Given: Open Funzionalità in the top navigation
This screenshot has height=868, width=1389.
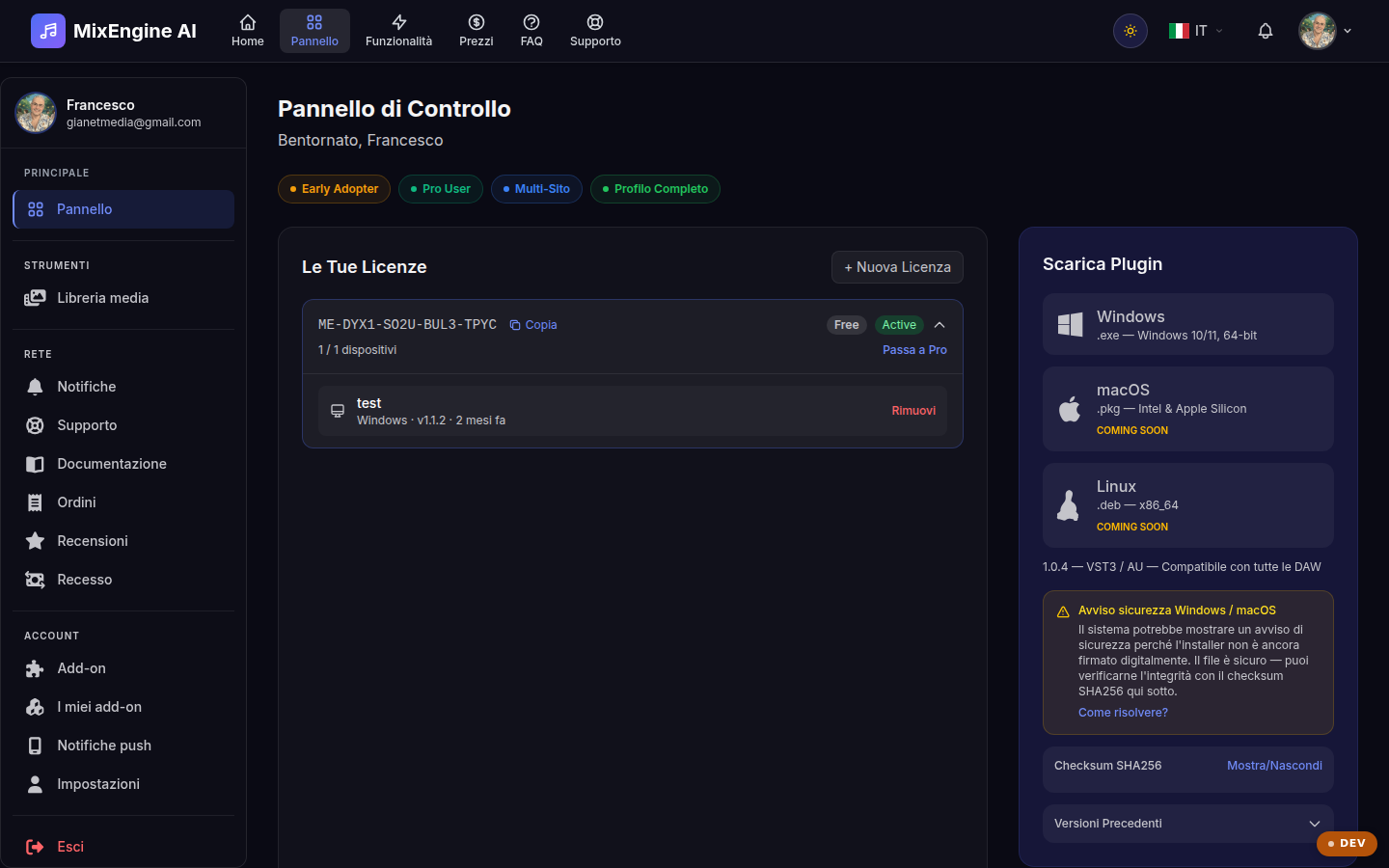Looking at the screenshot, I should [x=398, y=31].
